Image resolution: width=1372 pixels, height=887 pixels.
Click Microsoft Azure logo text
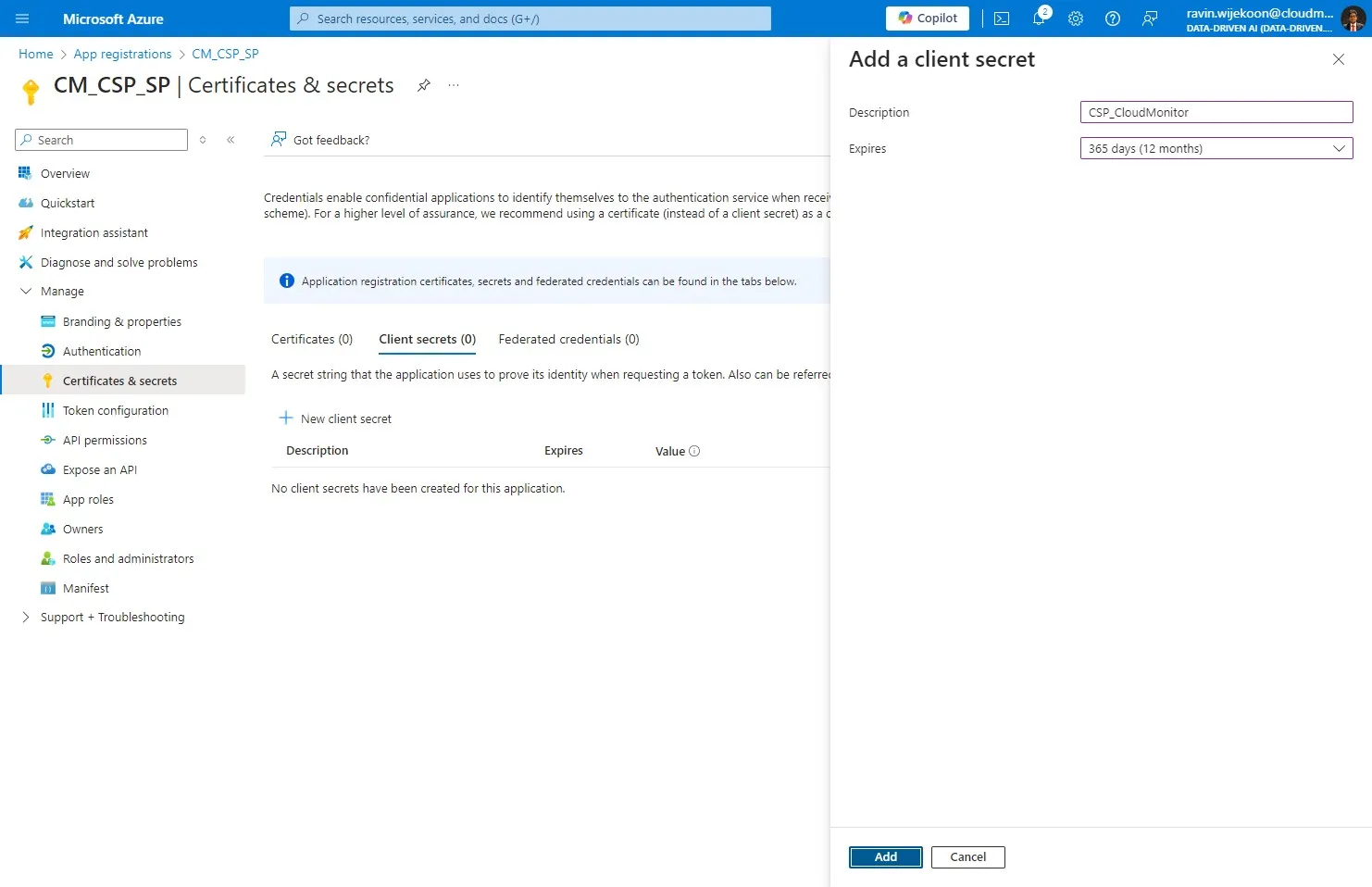coord(113,19)
